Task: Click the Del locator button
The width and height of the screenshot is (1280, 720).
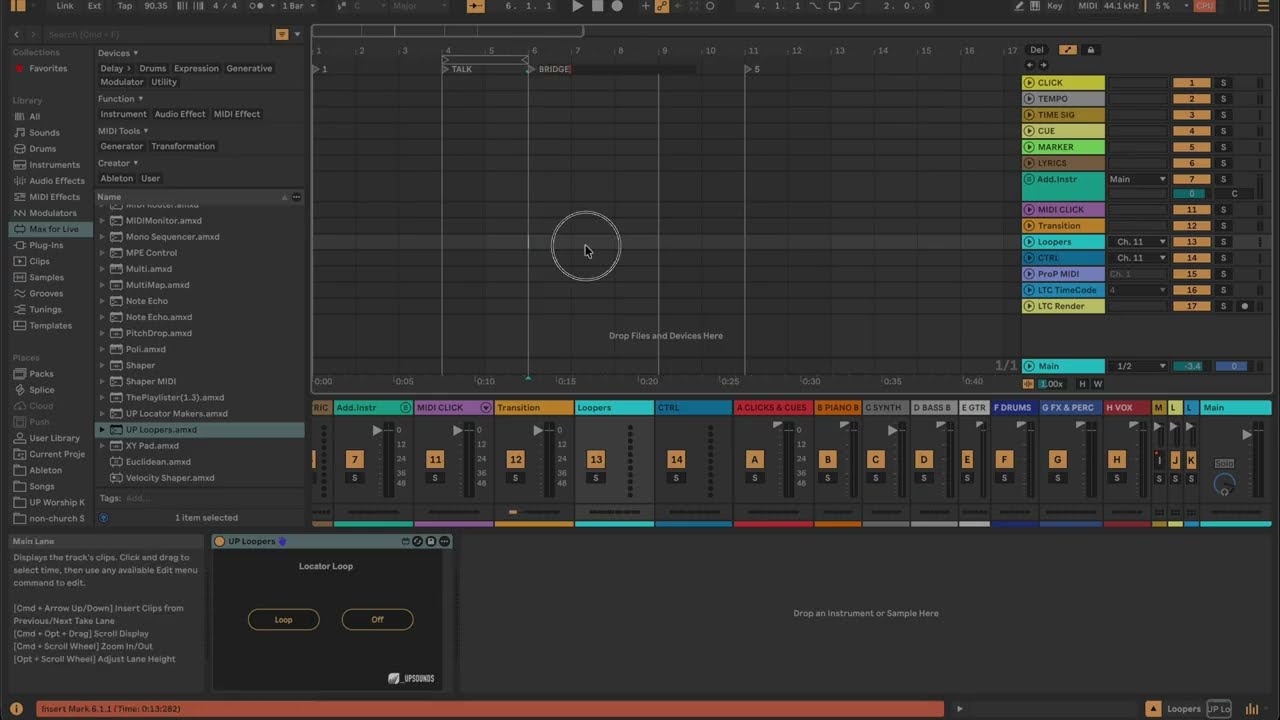Action: (1037, 50)
